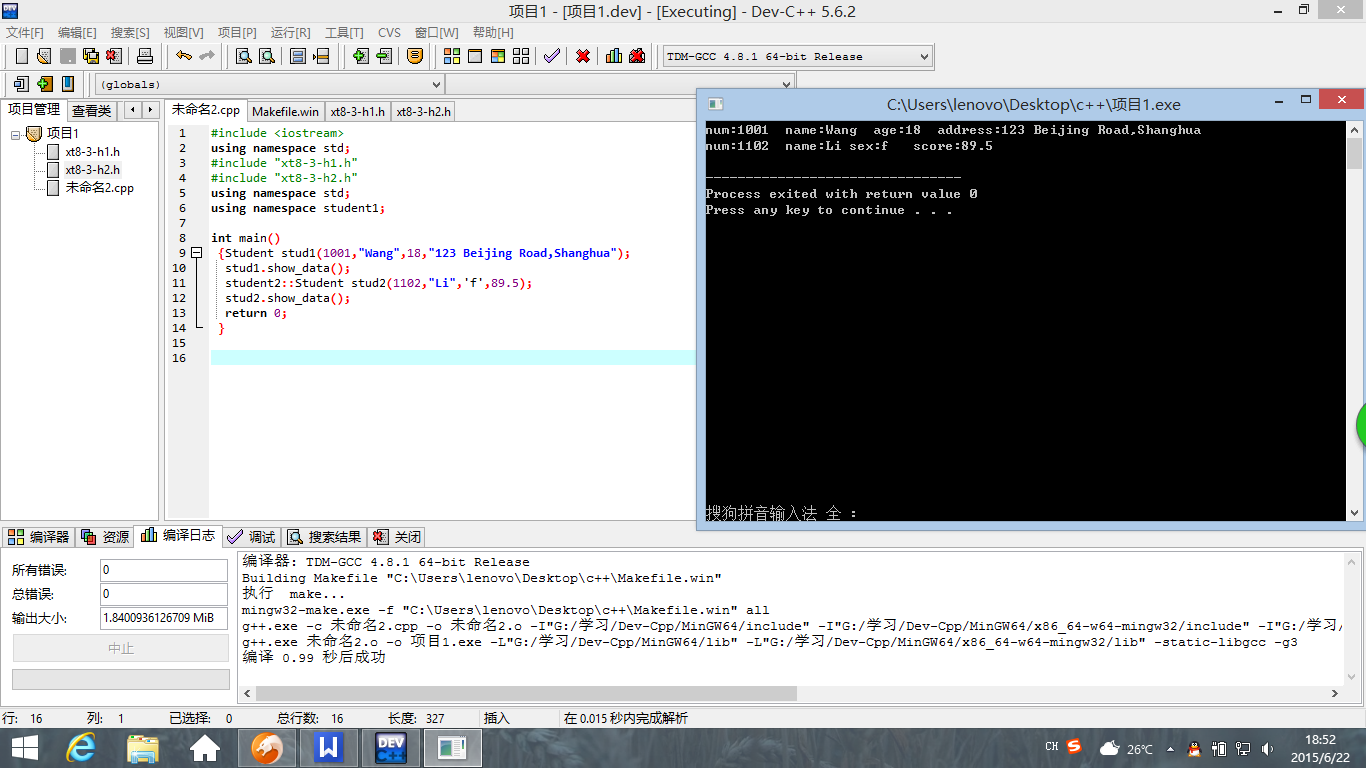
Task: Open Replace using the second magnifier icon
Action: (x=267, y=56)
